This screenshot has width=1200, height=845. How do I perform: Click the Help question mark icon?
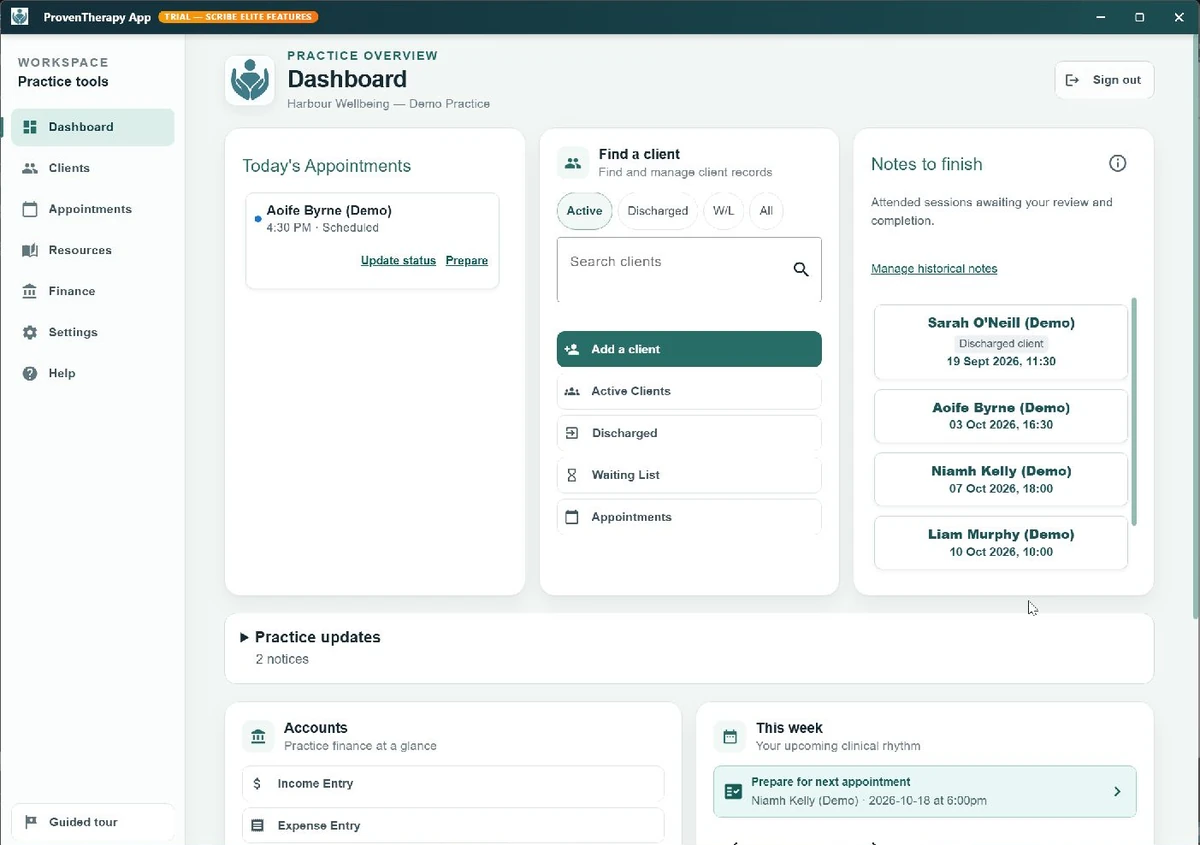(30, 373)
